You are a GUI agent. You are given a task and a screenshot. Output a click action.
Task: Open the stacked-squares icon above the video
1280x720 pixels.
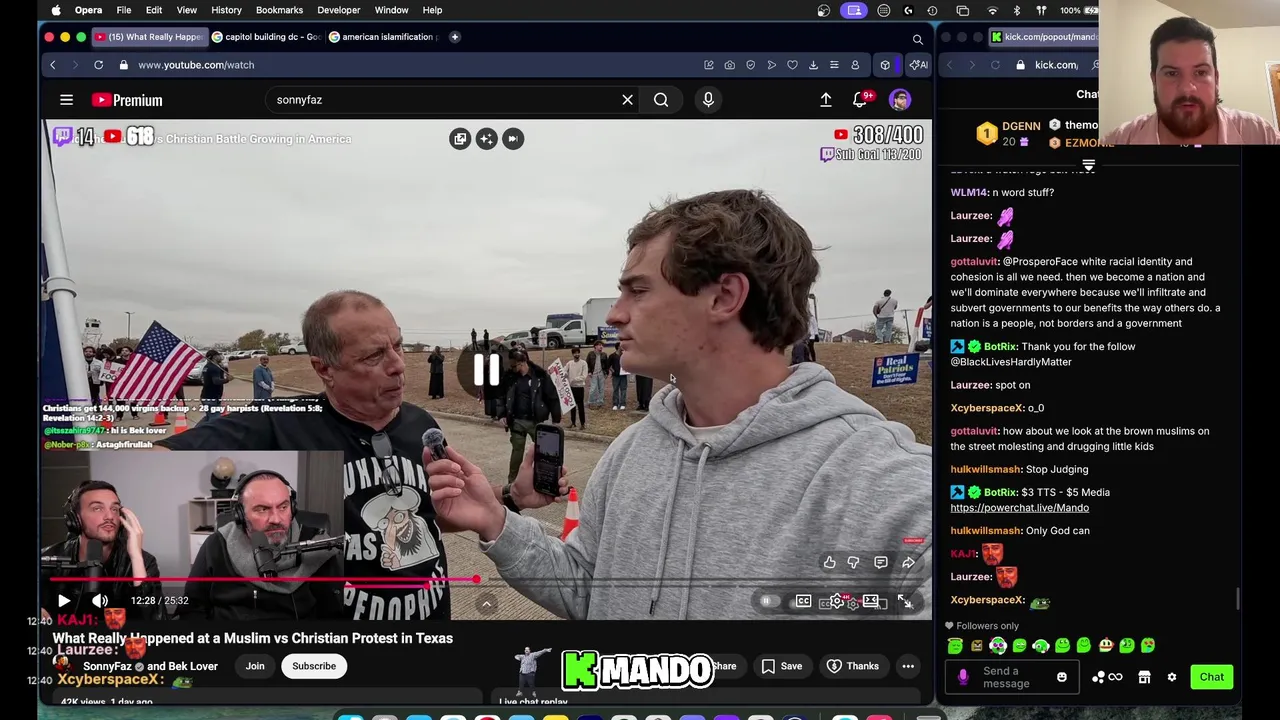click(460, 139)
